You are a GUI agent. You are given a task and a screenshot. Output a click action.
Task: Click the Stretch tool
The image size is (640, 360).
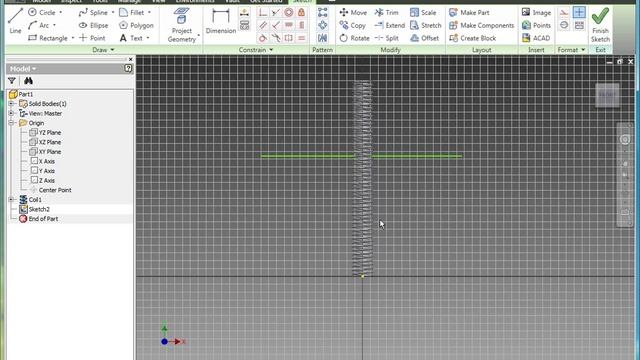coord(426,25)
